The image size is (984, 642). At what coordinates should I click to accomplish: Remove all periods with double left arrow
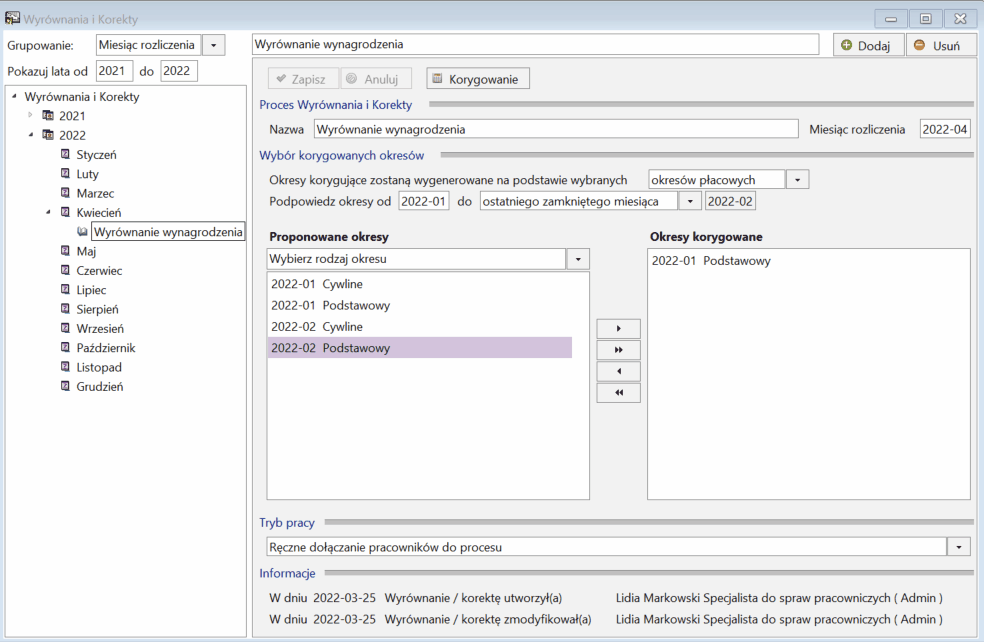pyautogui.click(x=618, y=392)
